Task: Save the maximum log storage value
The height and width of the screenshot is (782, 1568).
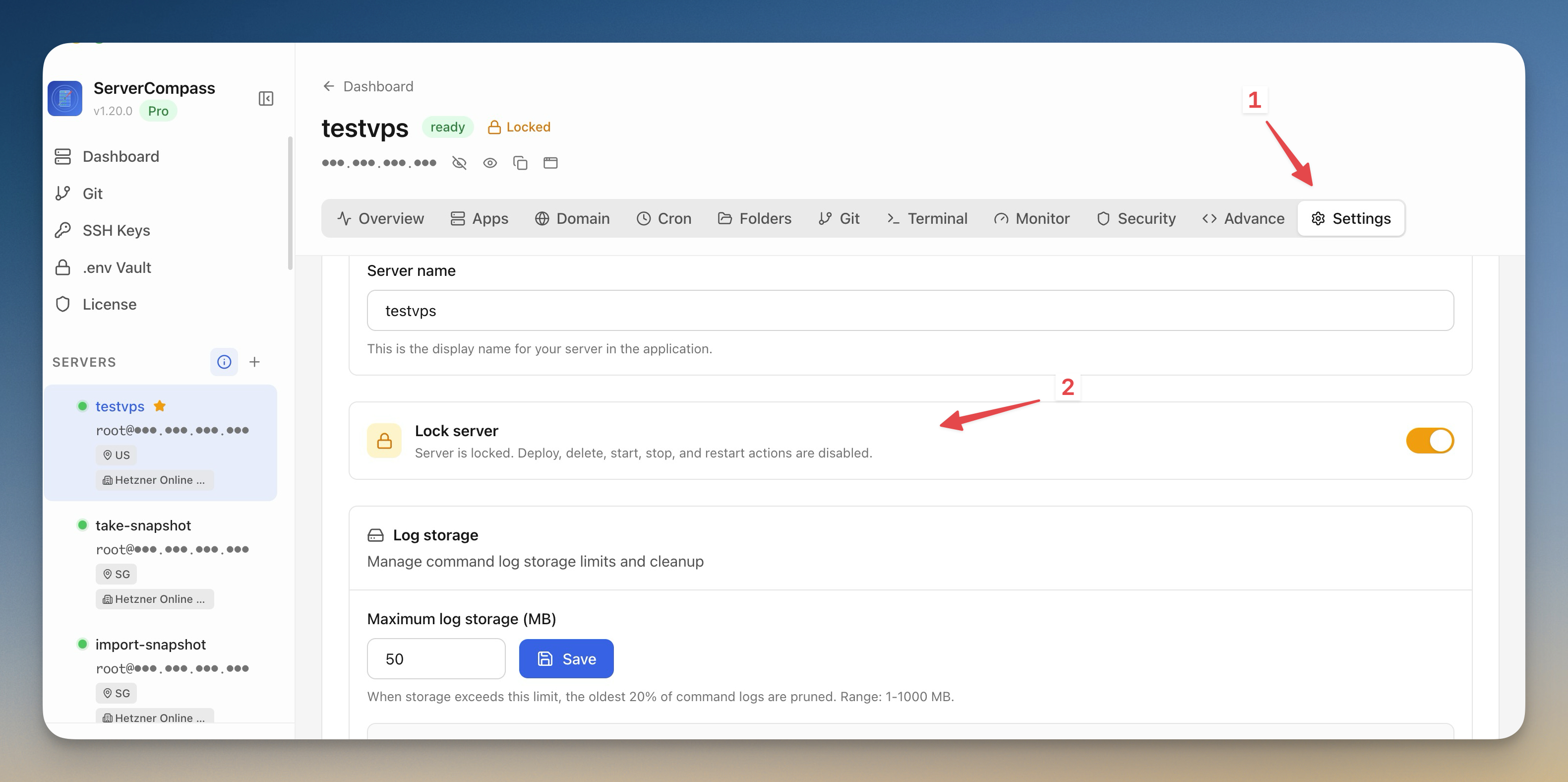Action: coord(566,658)
